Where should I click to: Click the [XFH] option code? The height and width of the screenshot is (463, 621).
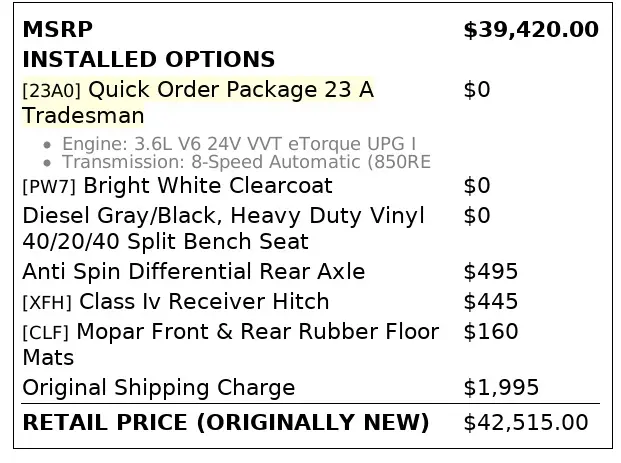point(48,303)
